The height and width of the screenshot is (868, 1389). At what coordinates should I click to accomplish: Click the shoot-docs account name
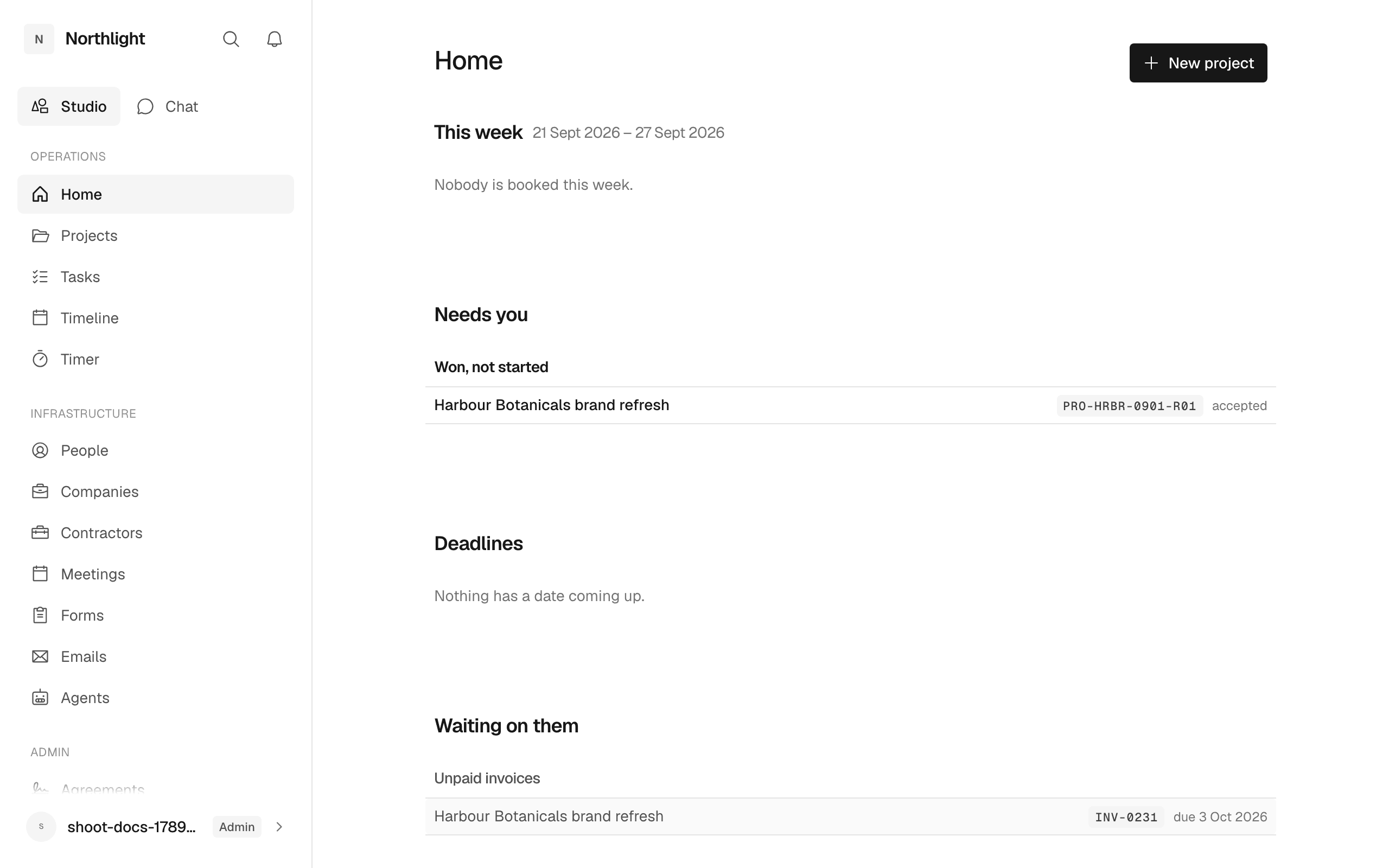(131, 827)
